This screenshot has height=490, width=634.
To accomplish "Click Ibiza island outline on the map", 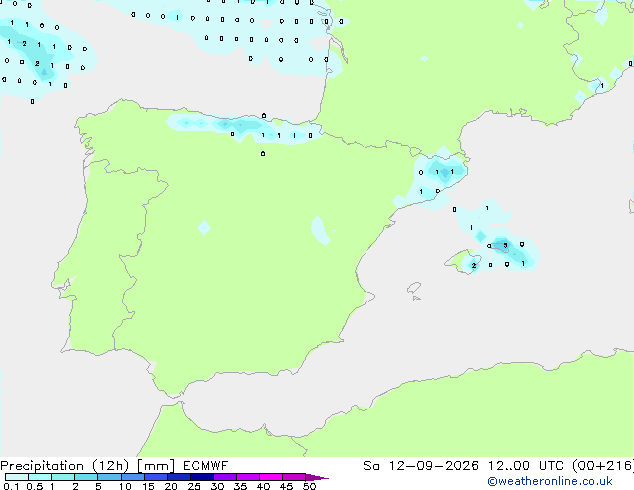I will pyautogui.click(x=414, y=288).
